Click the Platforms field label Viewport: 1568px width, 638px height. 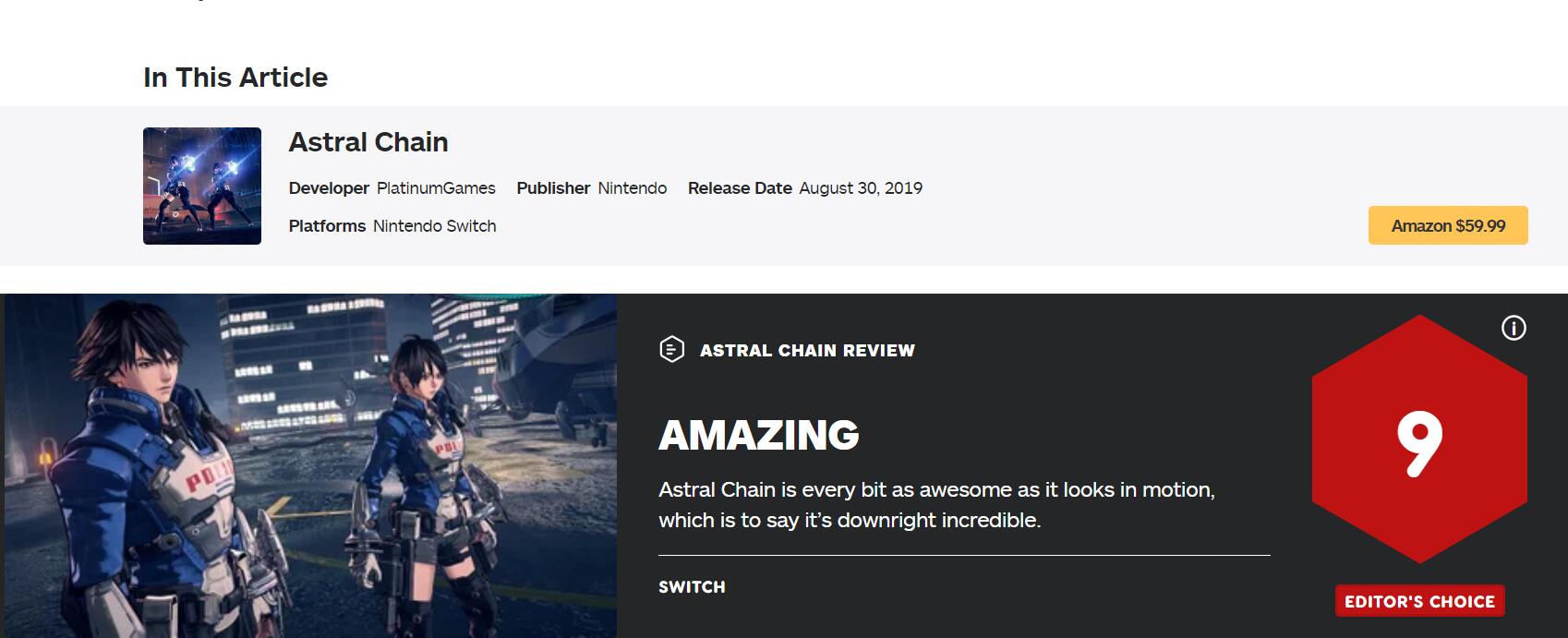(327, 226)
